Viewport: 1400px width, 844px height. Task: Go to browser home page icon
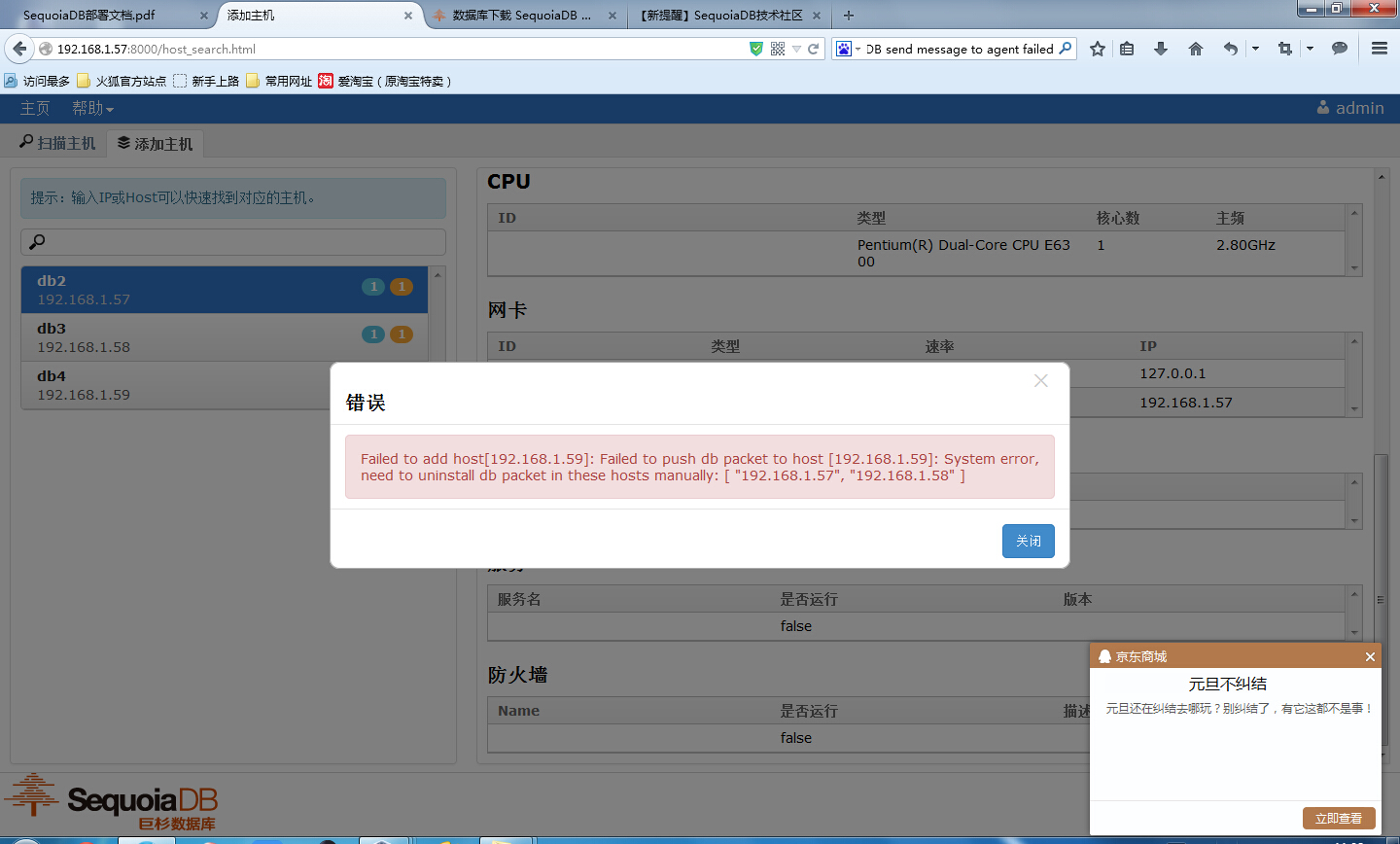[1196, 49]
